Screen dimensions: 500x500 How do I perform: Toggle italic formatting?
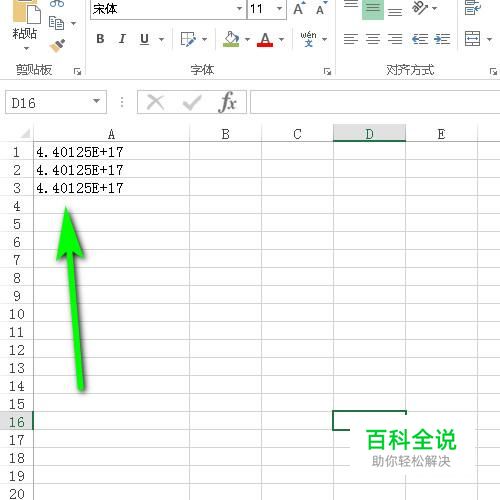pyautogui.click(x=122, y=39)
